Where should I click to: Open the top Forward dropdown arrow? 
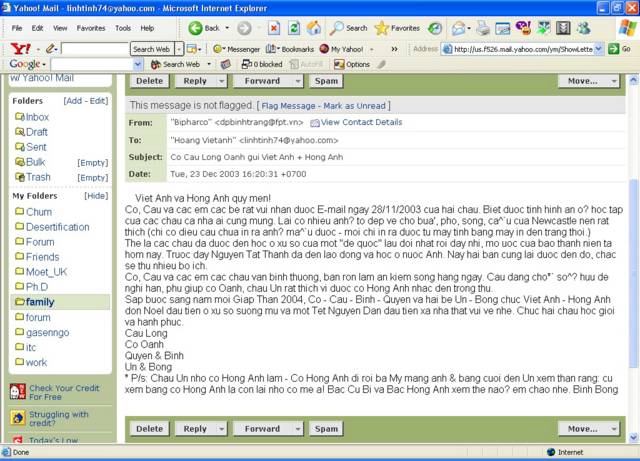(298, 81)
